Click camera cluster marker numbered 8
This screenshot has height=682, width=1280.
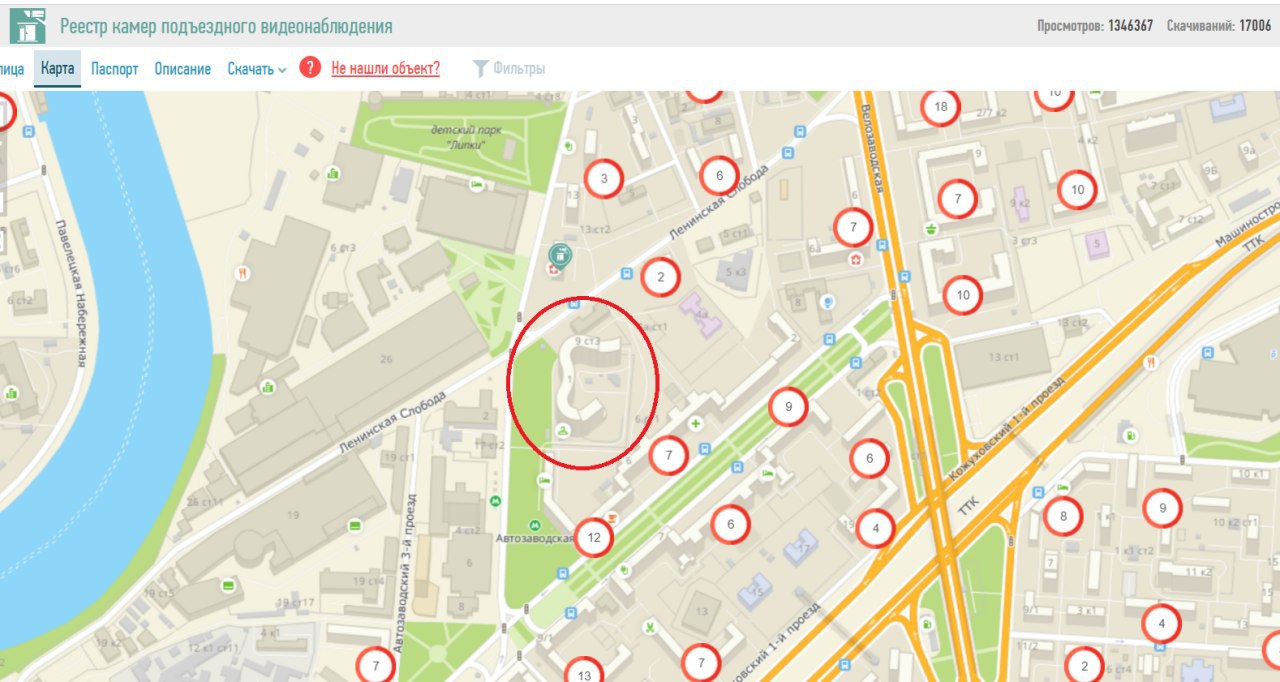point(1063,516)
